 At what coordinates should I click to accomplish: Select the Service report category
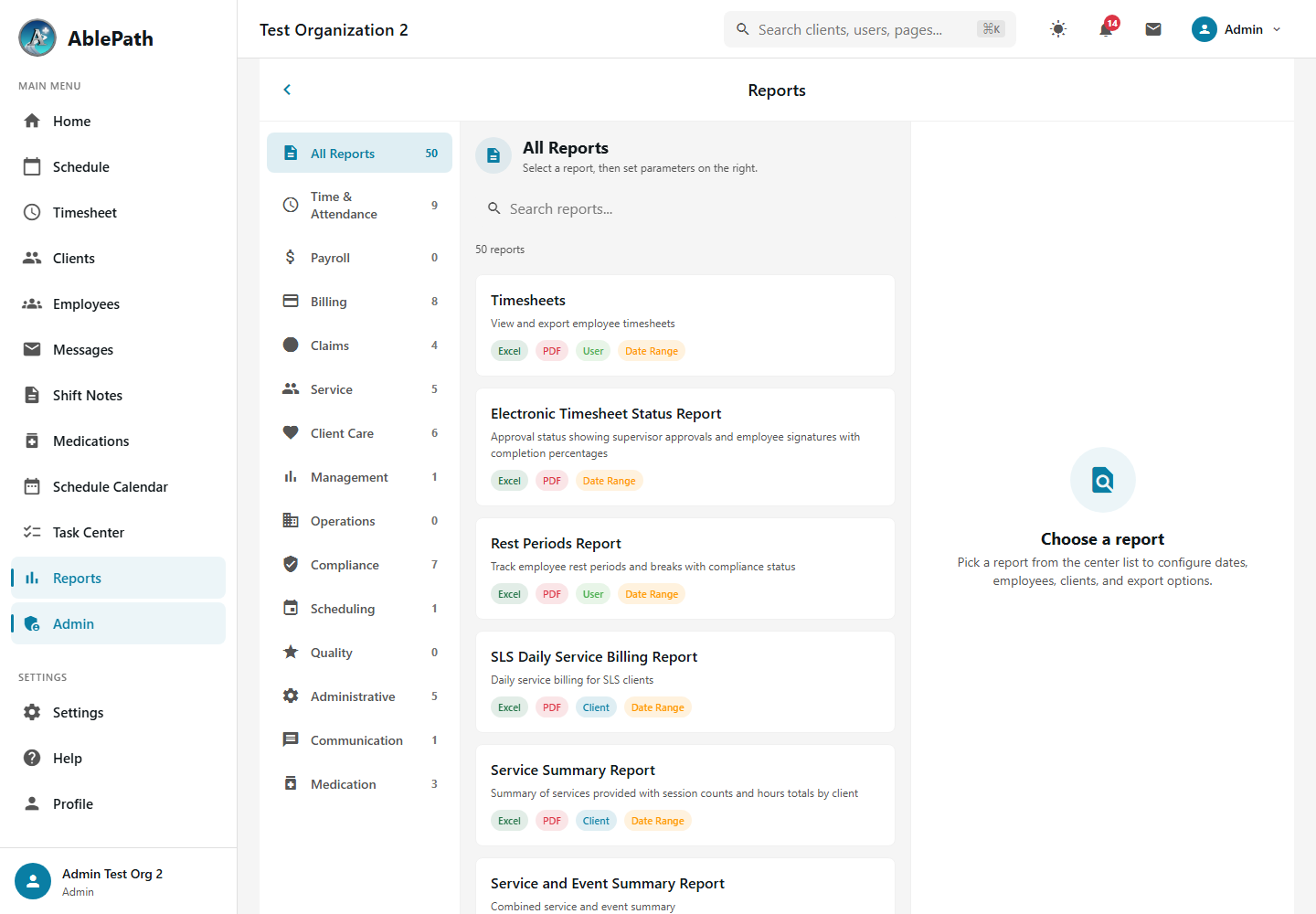coord(359,389)
